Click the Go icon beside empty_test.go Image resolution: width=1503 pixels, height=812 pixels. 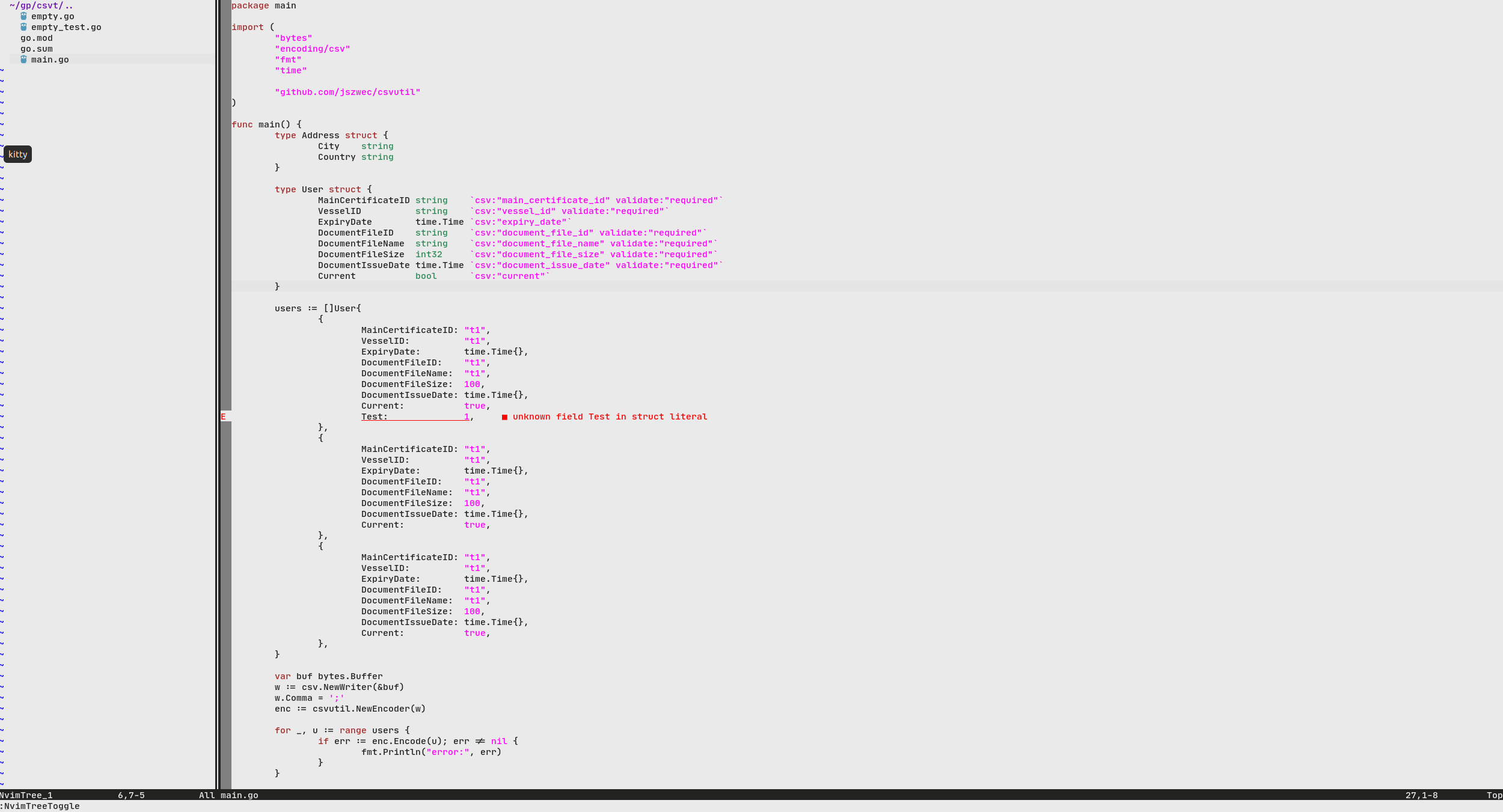(23, 27)
